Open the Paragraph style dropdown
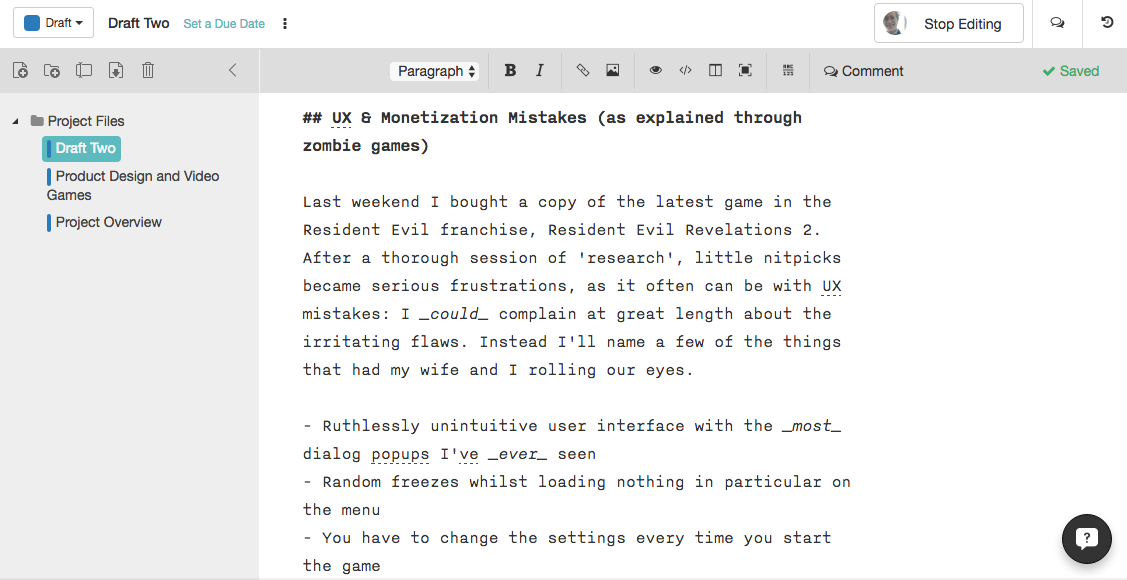1127x580 pixels. tap(435, 71)
